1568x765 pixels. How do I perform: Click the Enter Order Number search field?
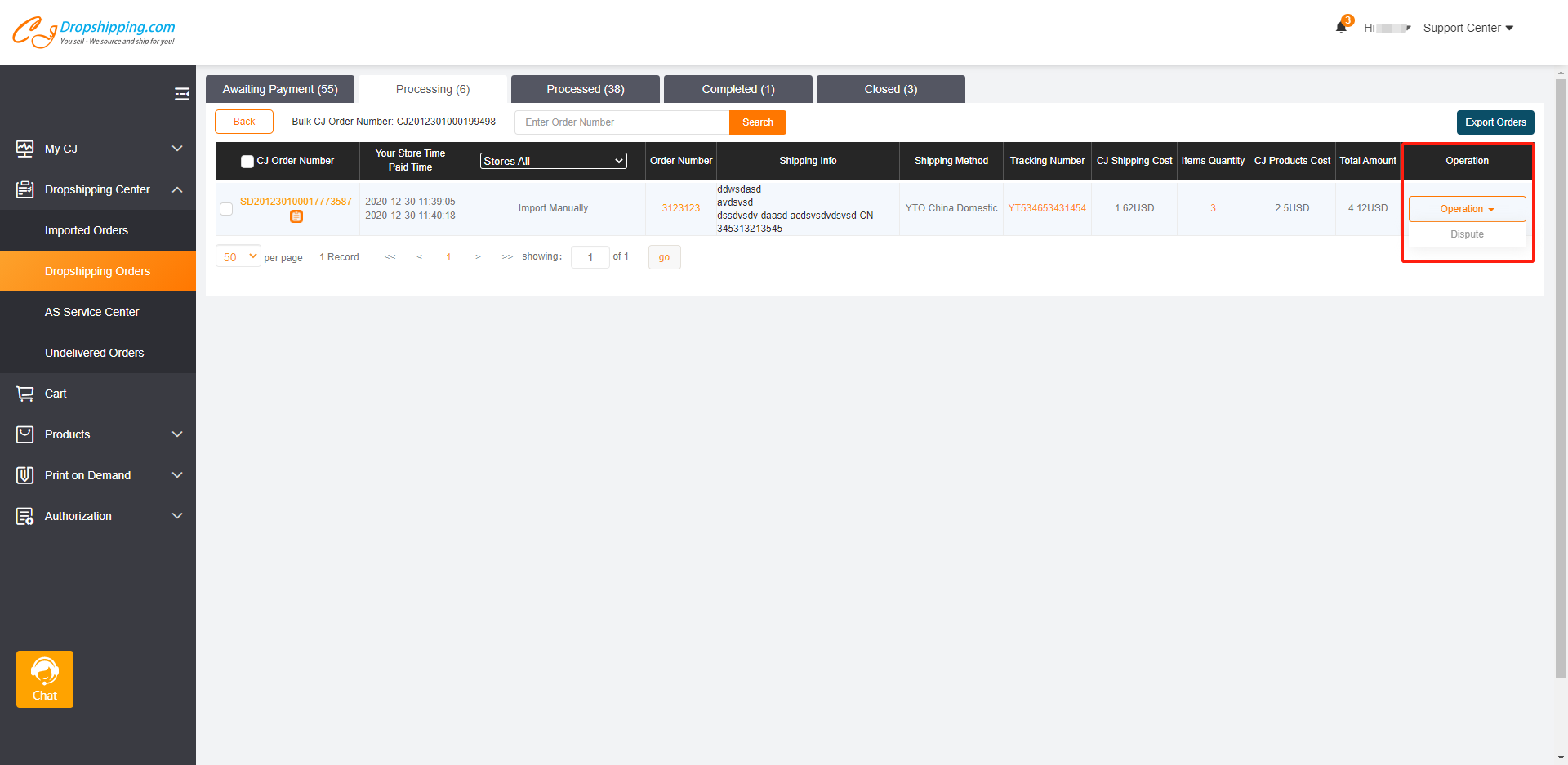click(621, 122)
